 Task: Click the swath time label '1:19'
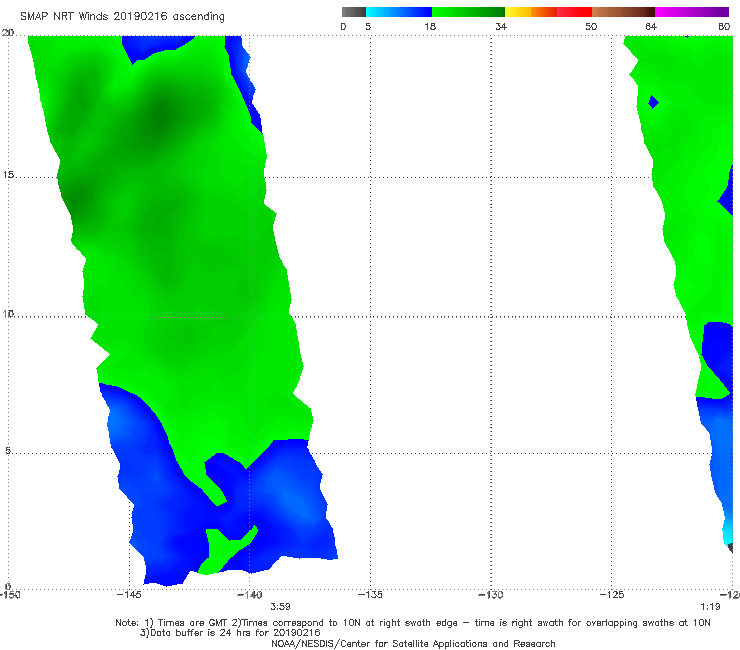click(710, 607)
